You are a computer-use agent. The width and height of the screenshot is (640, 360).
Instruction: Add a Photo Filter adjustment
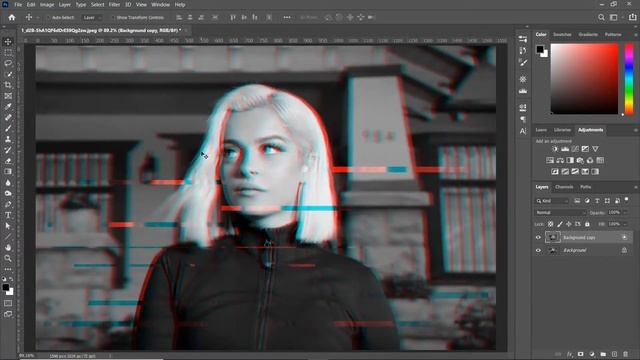580,160
